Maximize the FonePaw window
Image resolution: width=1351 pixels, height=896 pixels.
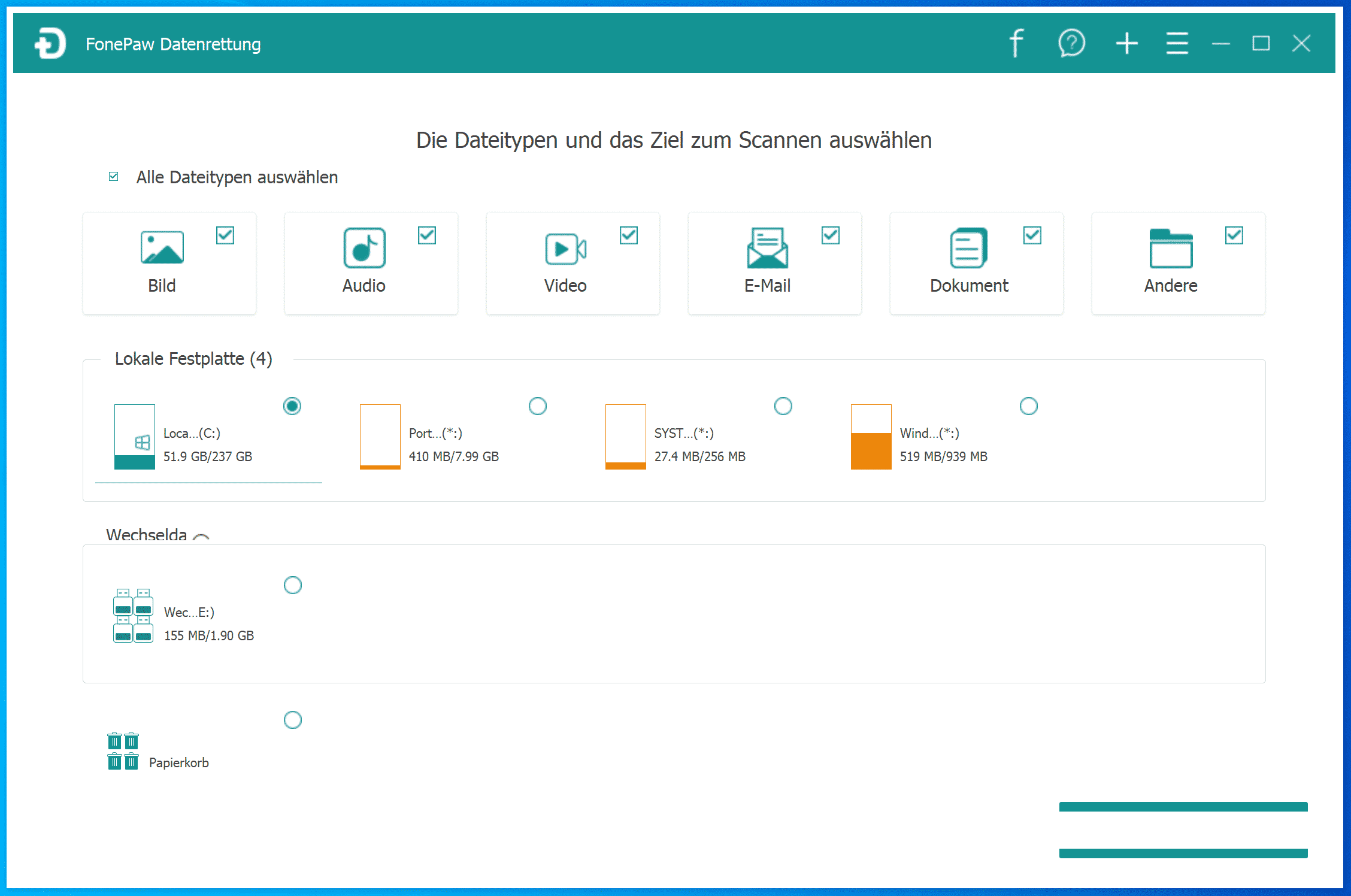[1261, 43]
